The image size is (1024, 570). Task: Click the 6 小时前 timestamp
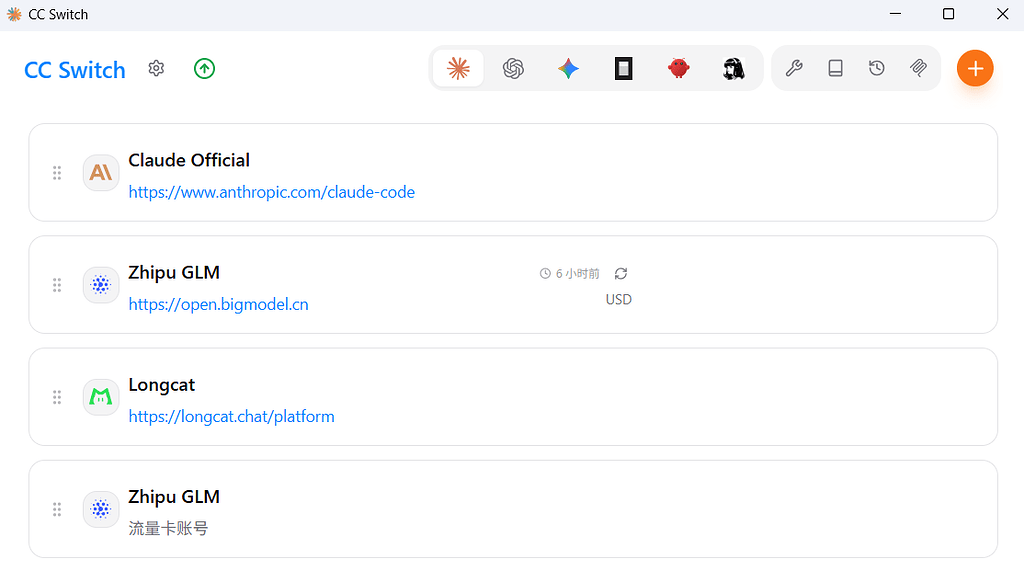tap(577, 274)
